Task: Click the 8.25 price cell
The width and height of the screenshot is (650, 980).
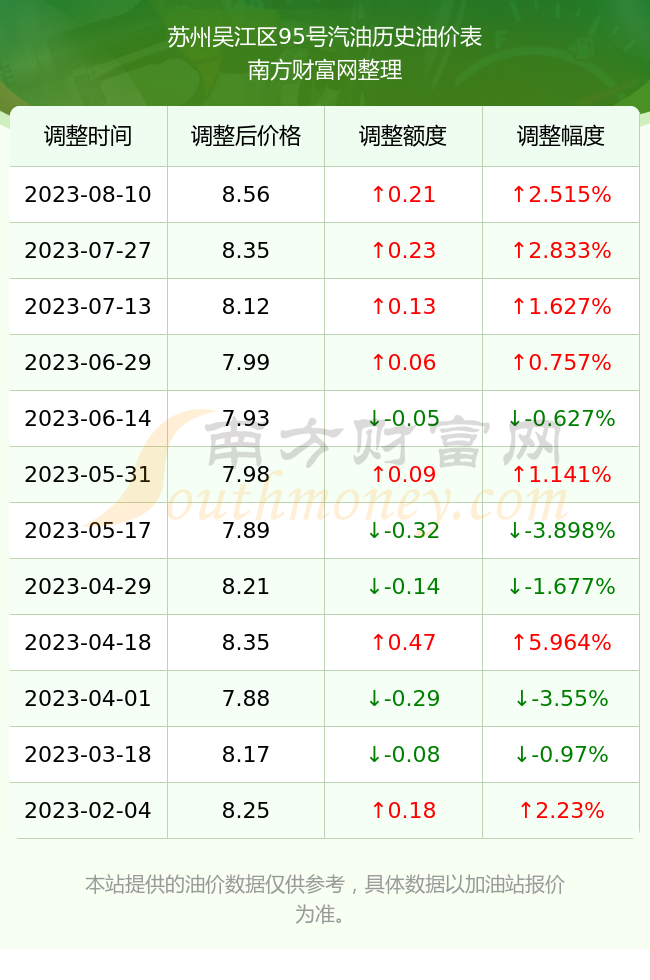Action: [246, 810]
